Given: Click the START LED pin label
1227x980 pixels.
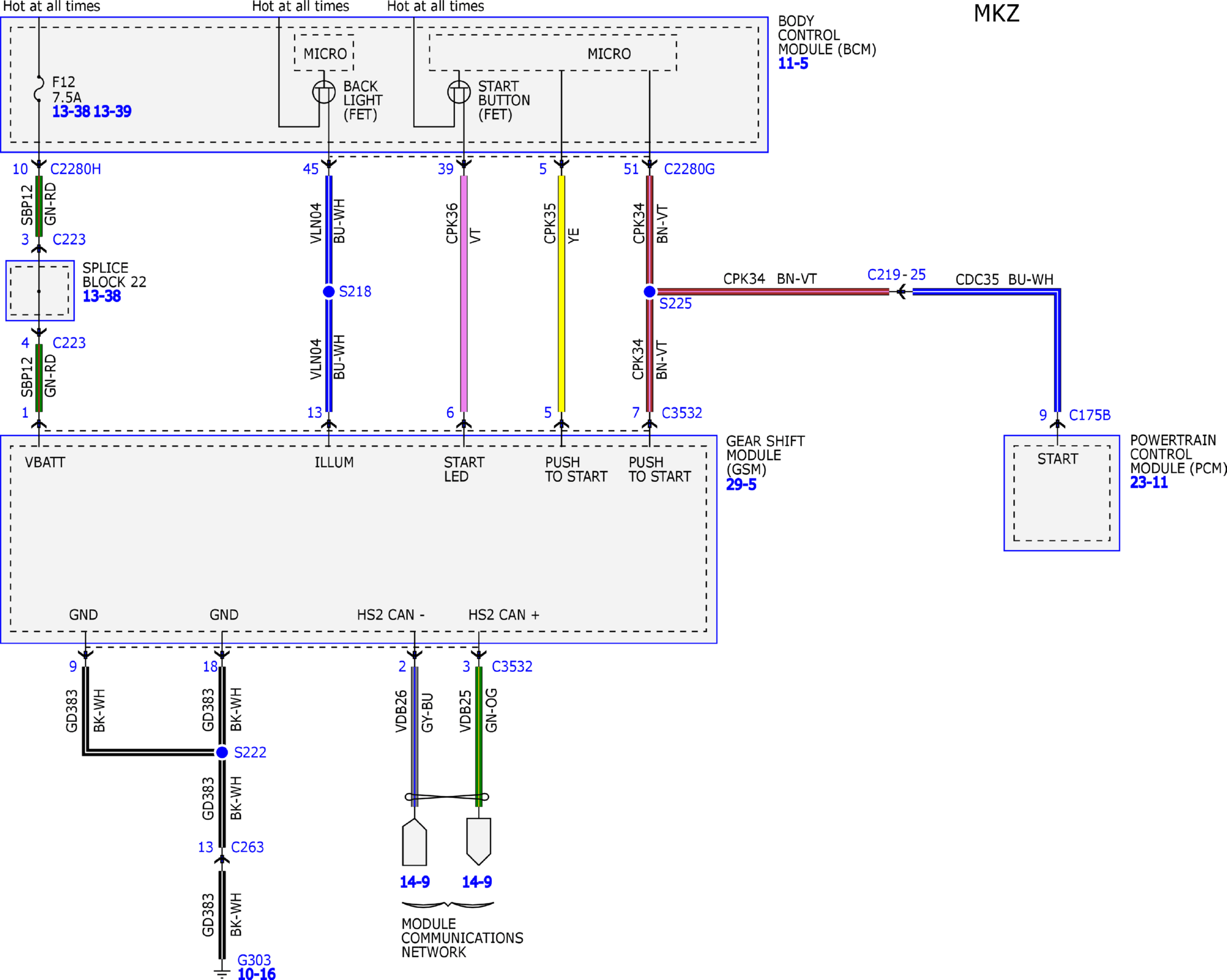Looking at the screenshot, I should (464, 469).
